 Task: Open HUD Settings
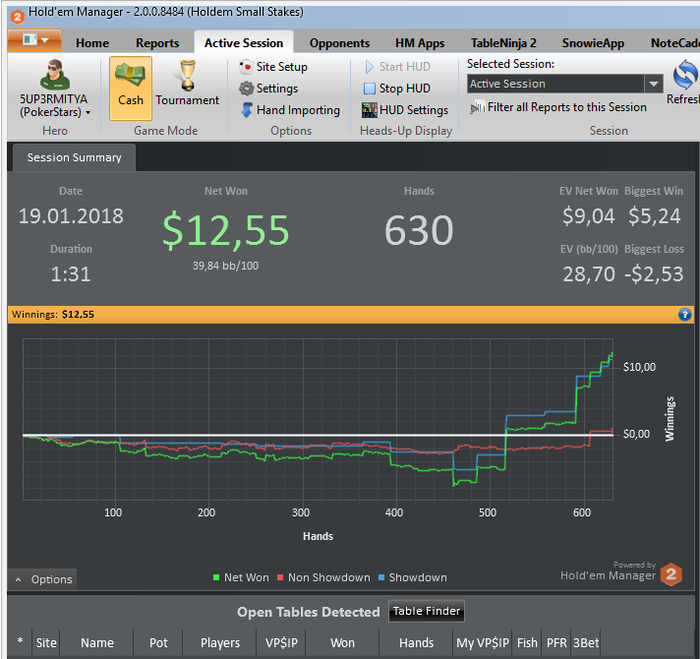pos(405,110)
